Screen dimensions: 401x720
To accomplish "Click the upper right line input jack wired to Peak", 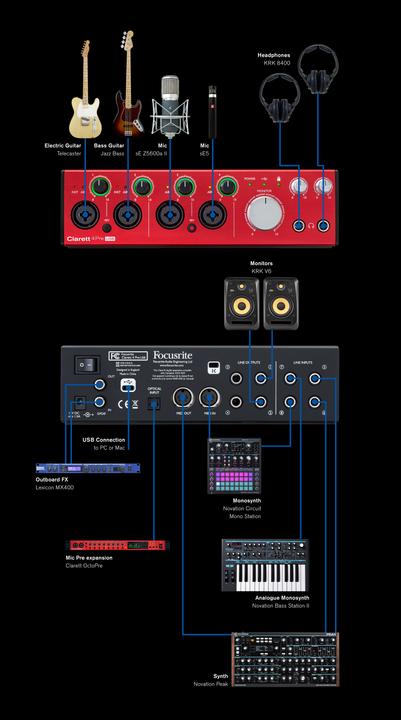I will tap(314, 378).
